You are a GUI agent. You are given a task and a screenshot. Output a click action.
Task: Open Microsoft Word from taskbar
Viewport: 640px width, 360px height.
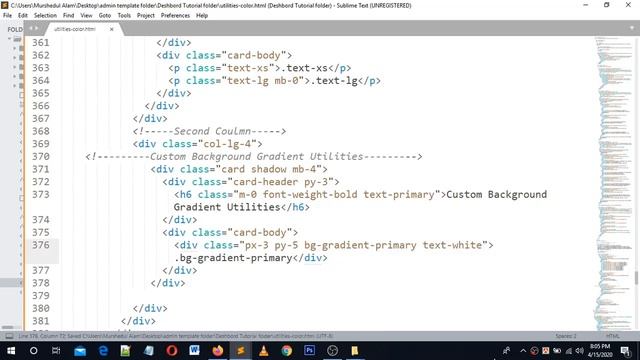click(x=195, y=351)
